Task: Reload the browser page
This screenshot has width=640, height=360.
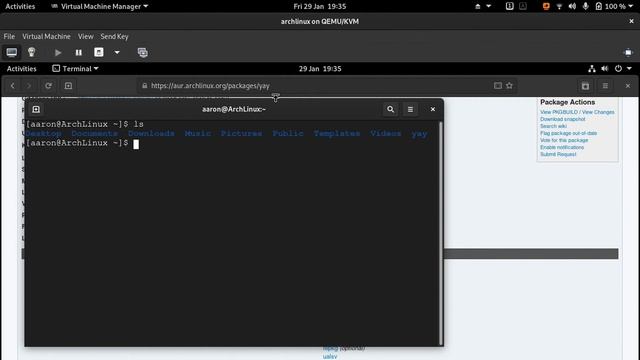Action: pos(48,86)
